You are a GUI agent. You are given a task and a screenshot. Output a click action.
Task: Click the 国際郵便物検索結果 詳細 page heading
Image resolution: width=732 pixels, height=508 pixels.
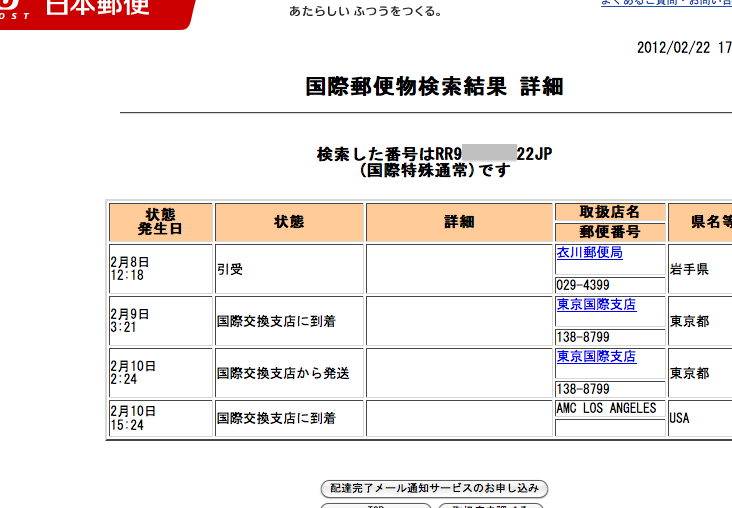(x=434, y=87)
